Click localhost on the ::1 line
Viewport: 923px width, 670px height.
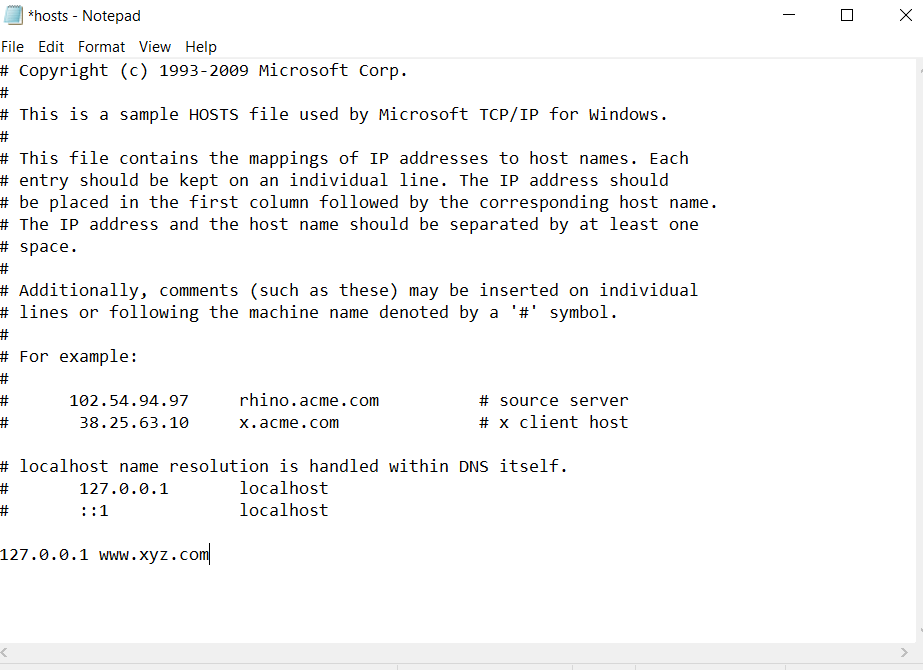[284, 510]
